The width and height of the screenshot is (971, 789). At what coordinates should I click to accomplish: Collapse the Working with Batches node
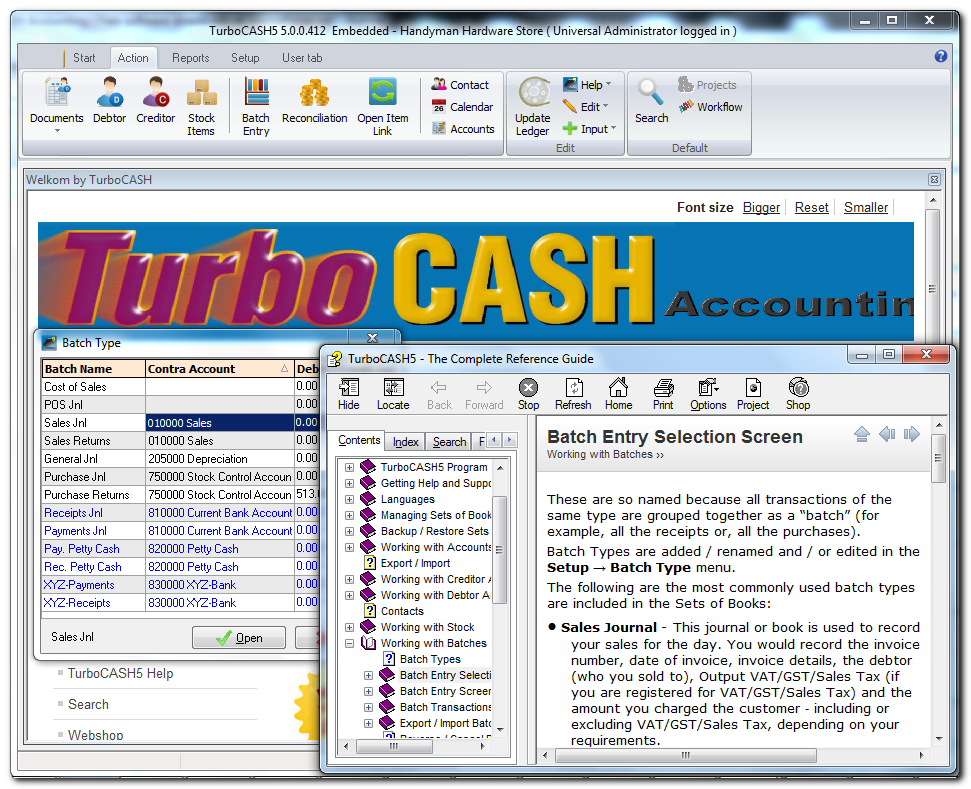pyautogui.click(x=349, y=643)
